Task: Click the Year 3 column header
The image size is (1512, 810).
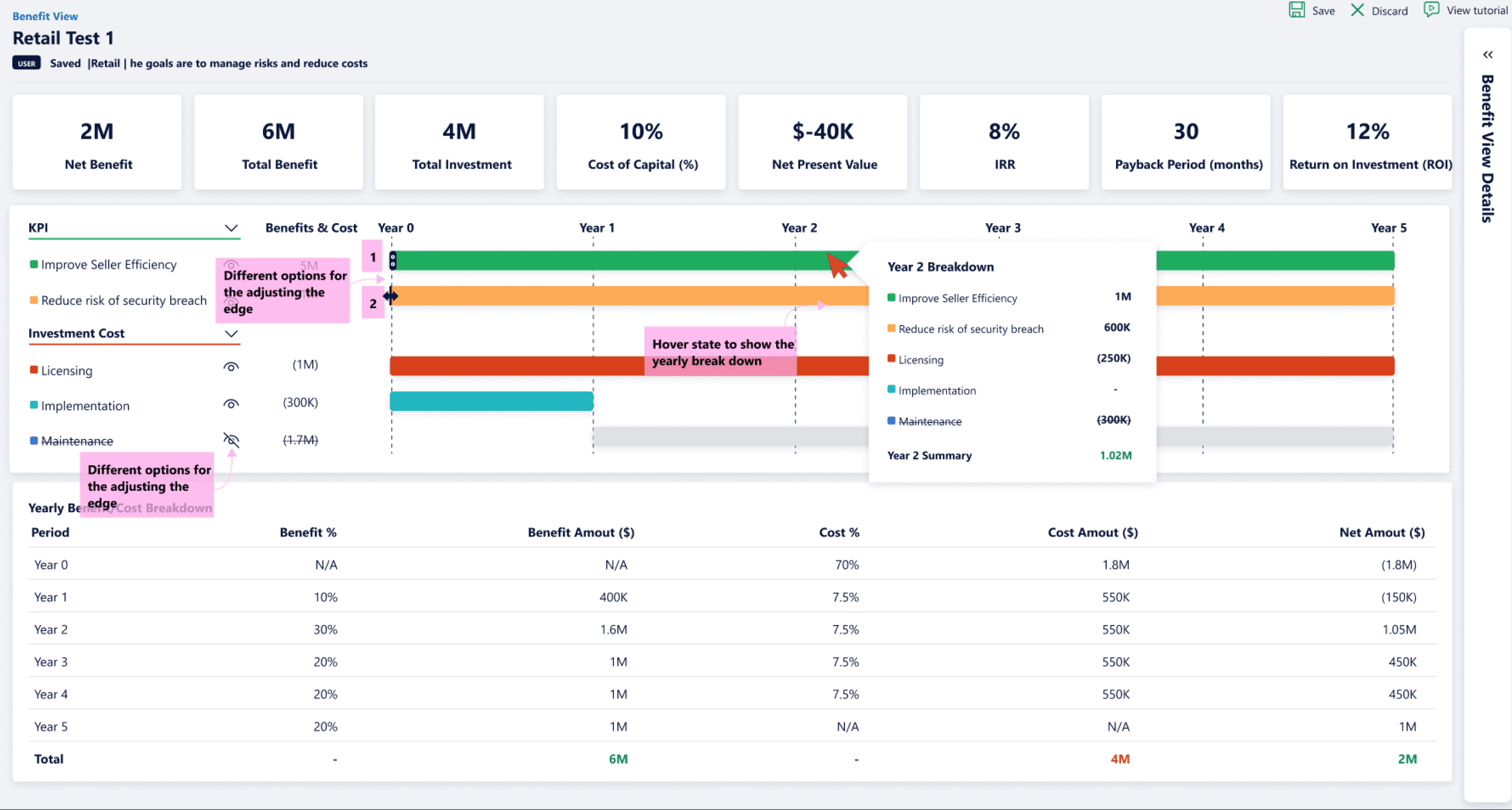Action: point(1002,228)
